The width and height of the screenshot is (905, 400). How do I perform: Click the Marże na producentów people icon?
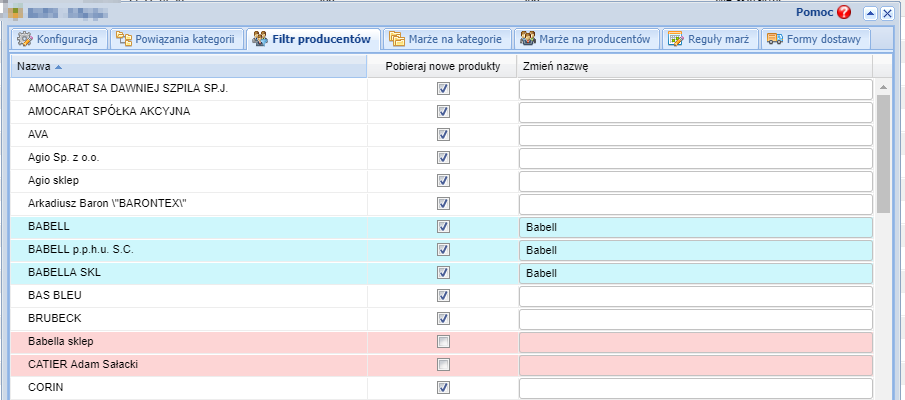coord(527,39)
